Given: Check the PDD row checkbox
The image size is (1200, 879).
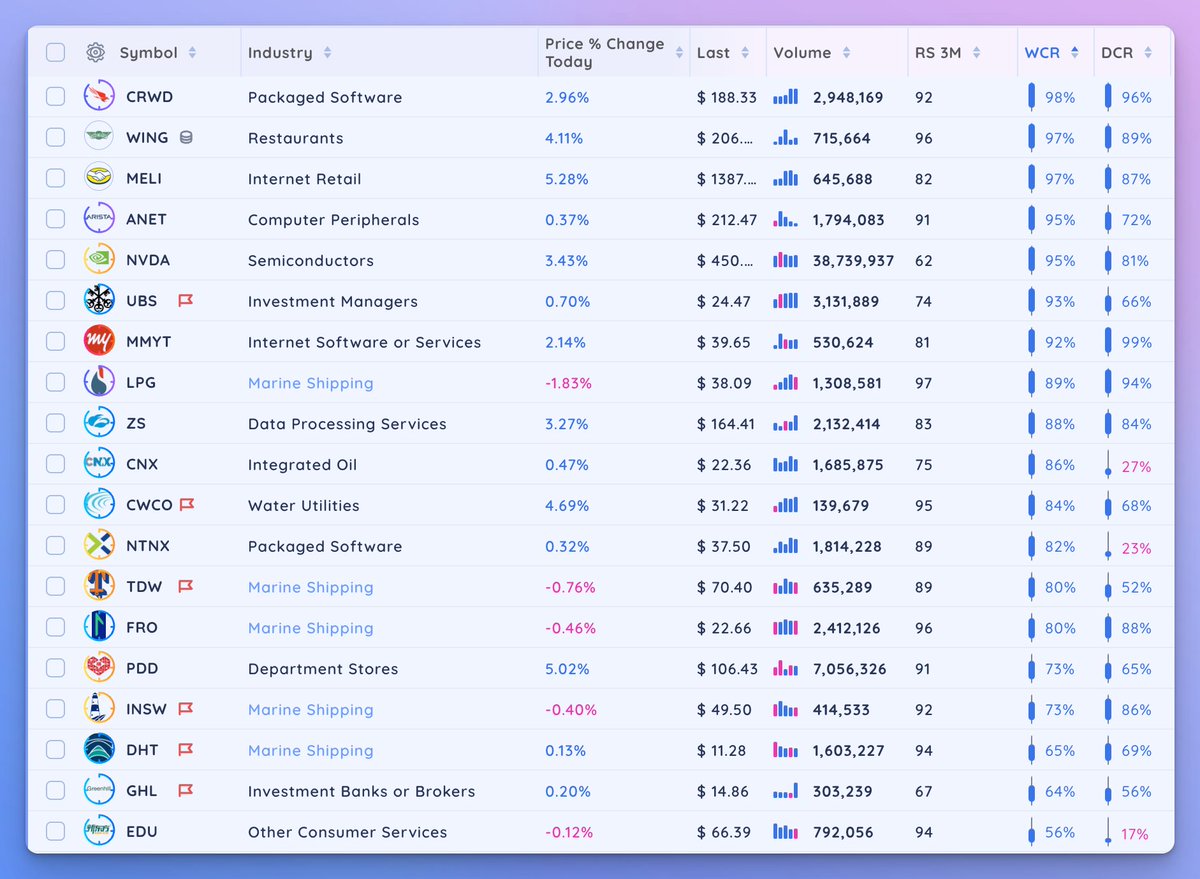Looking at the screenshot, I should (55, 668).
